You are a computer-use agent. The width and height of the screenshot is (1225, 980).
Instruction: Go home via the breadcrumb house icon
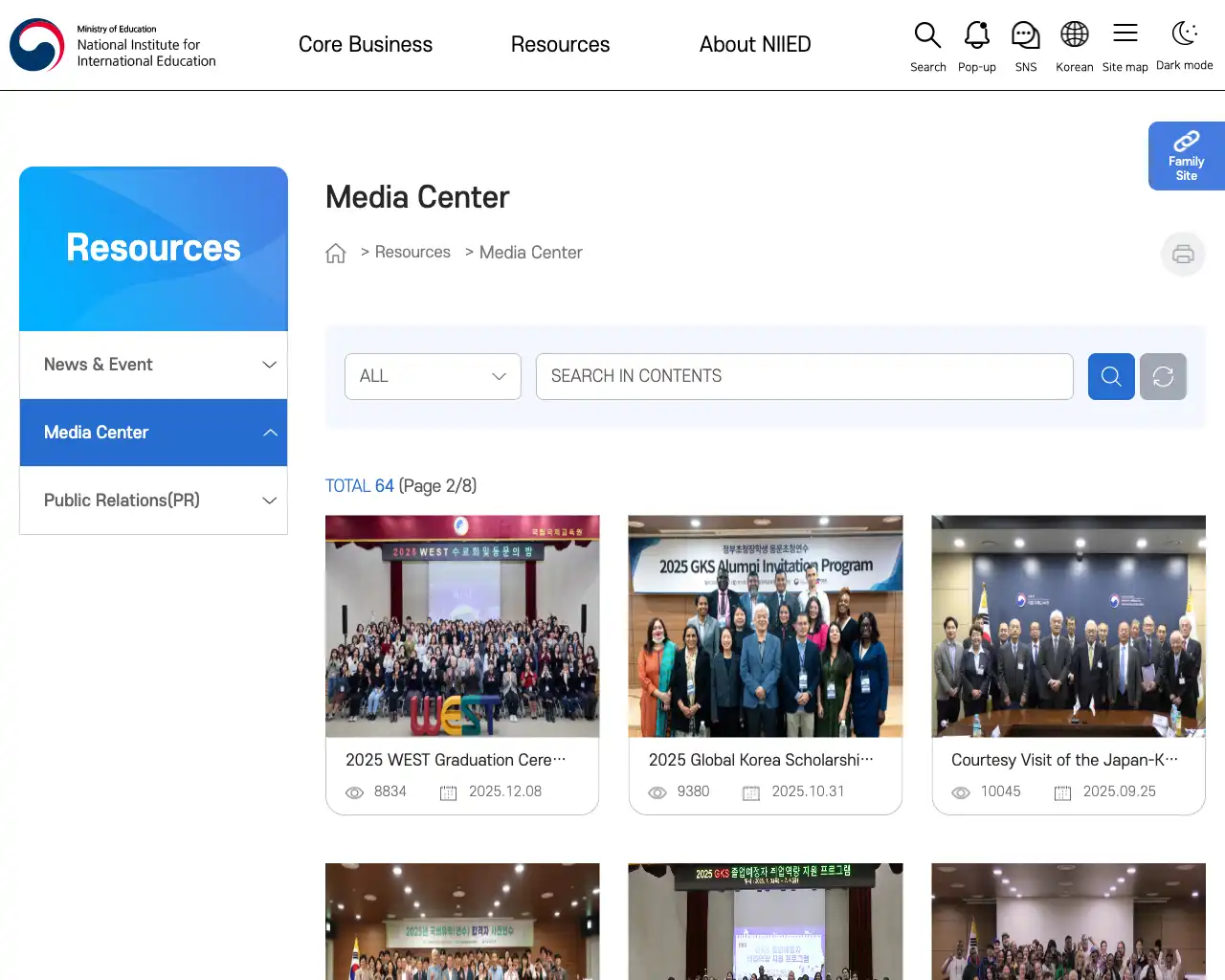pos(336,253)
